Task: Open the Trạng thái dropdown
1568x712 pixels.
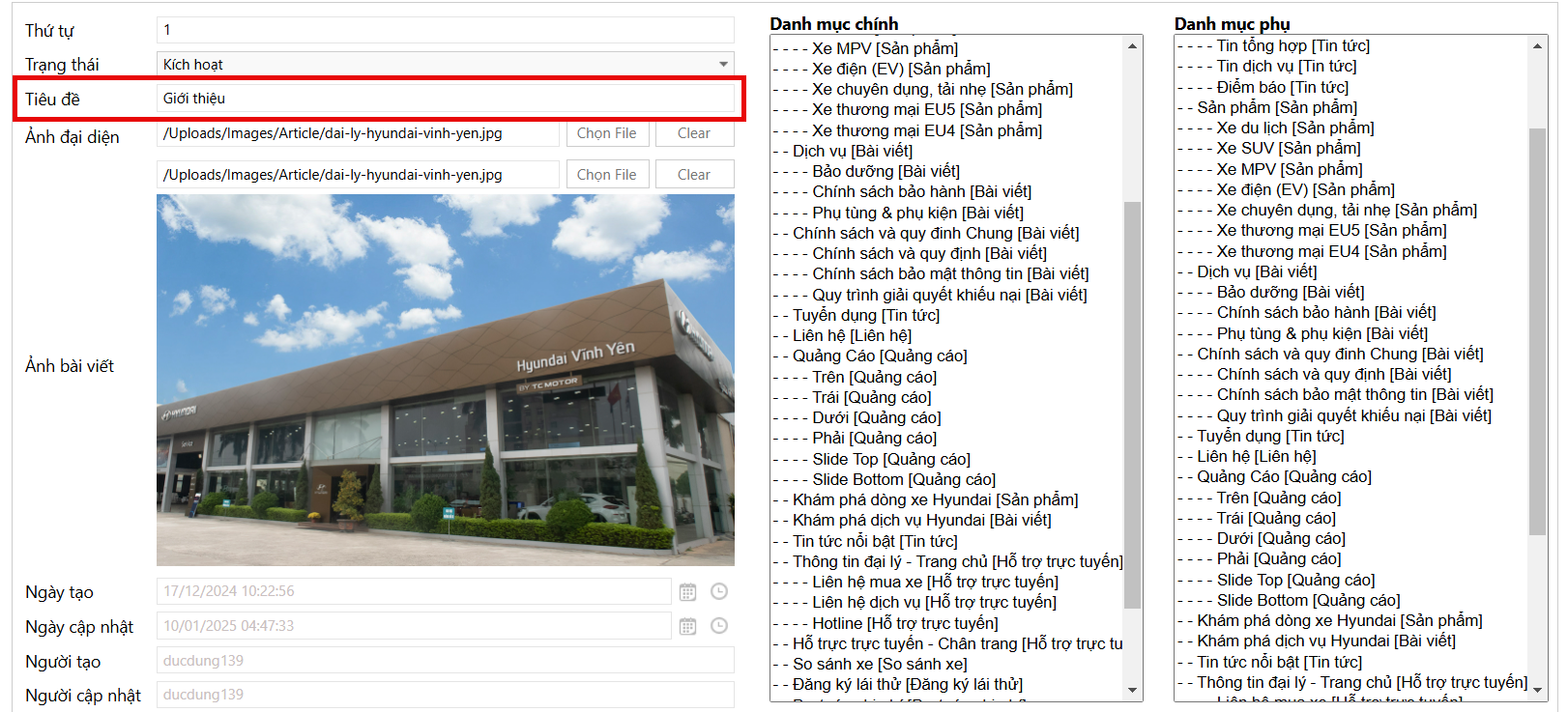Action: point(445,65)
